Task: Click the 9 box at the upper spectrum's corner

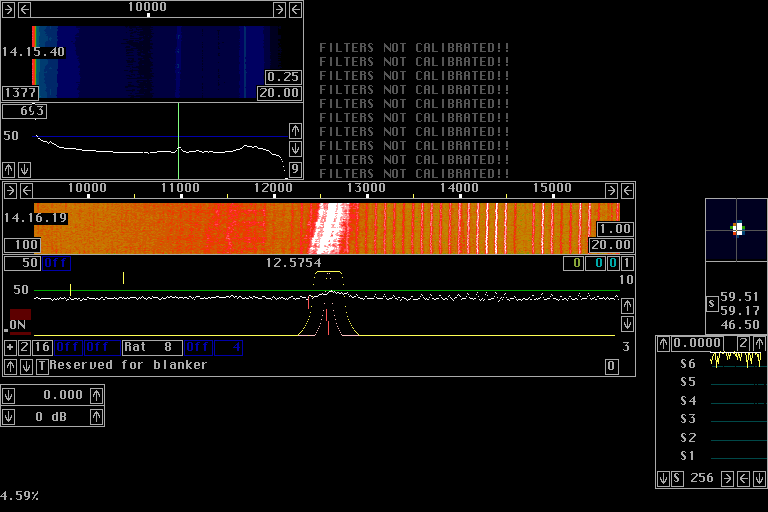Action: coord(295,169)
